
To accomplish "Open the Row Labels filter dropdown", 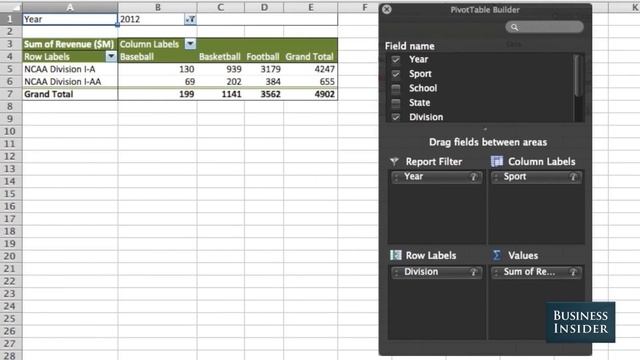I will 111,56.
